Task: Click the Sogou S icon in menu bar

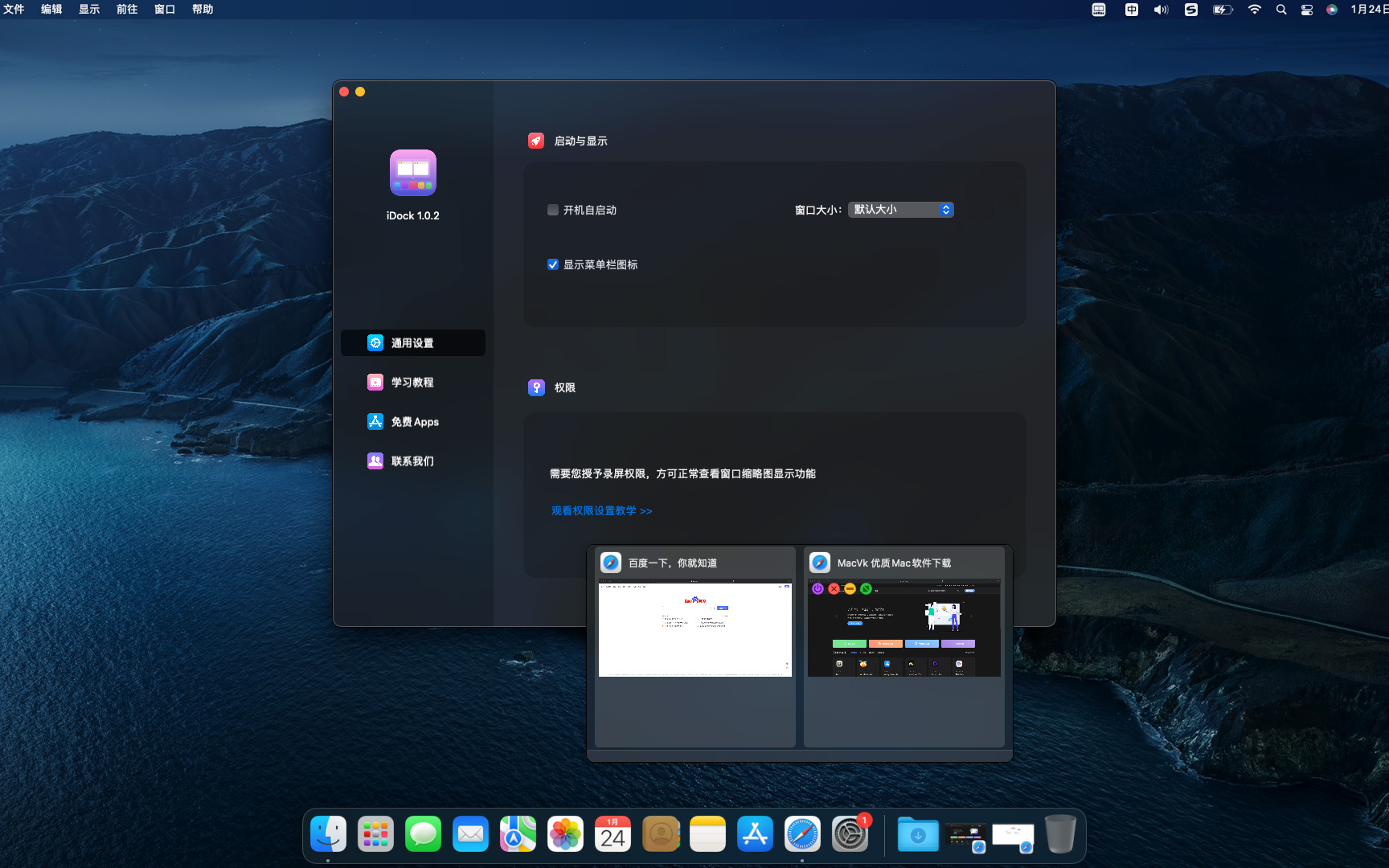Action: [1191, 10]
